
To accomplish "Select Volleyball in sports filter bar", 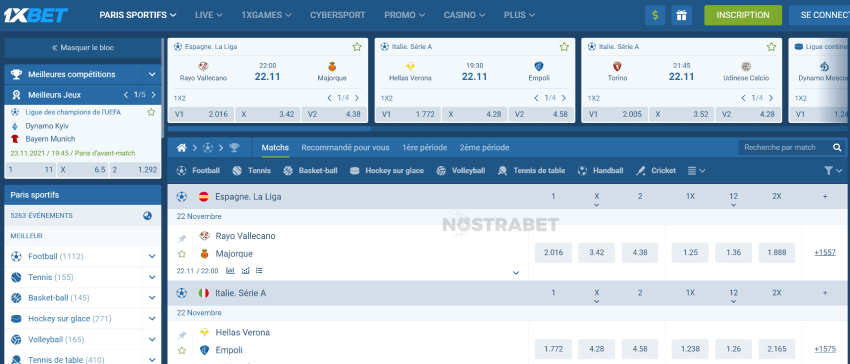I will click(461, 170).
